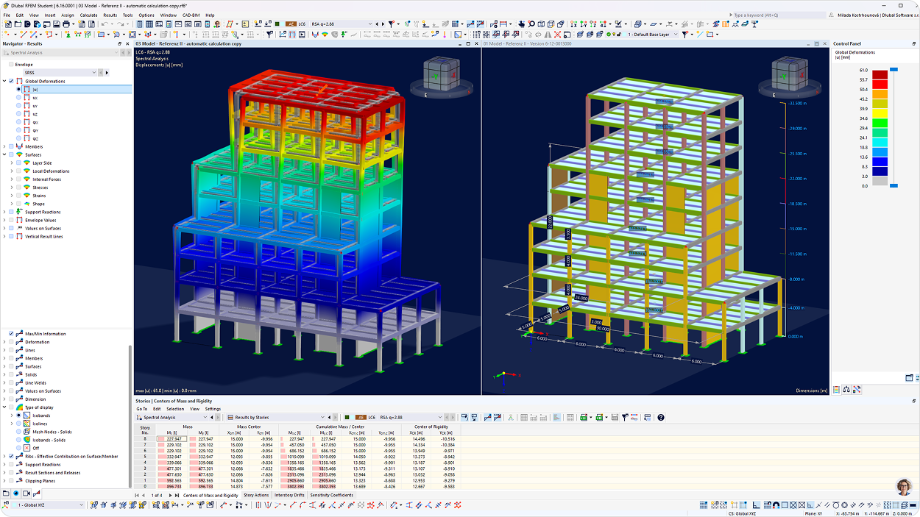
Task: Jump to the last table page arrow
Action: [177, 495]
